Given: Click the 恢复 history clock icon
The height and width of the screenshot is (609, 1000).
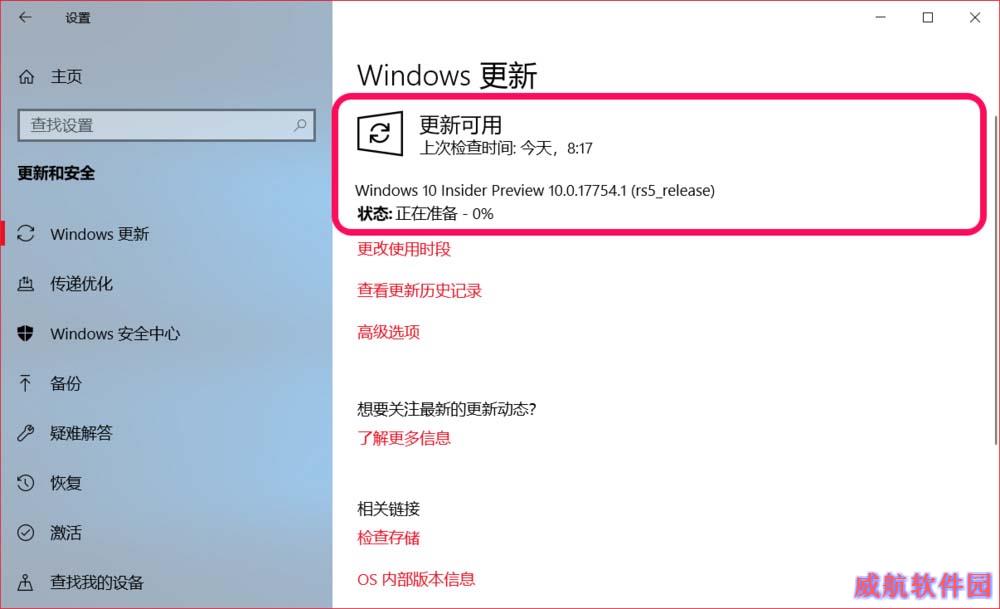Looking at the screenshot, I should (26, 483).
